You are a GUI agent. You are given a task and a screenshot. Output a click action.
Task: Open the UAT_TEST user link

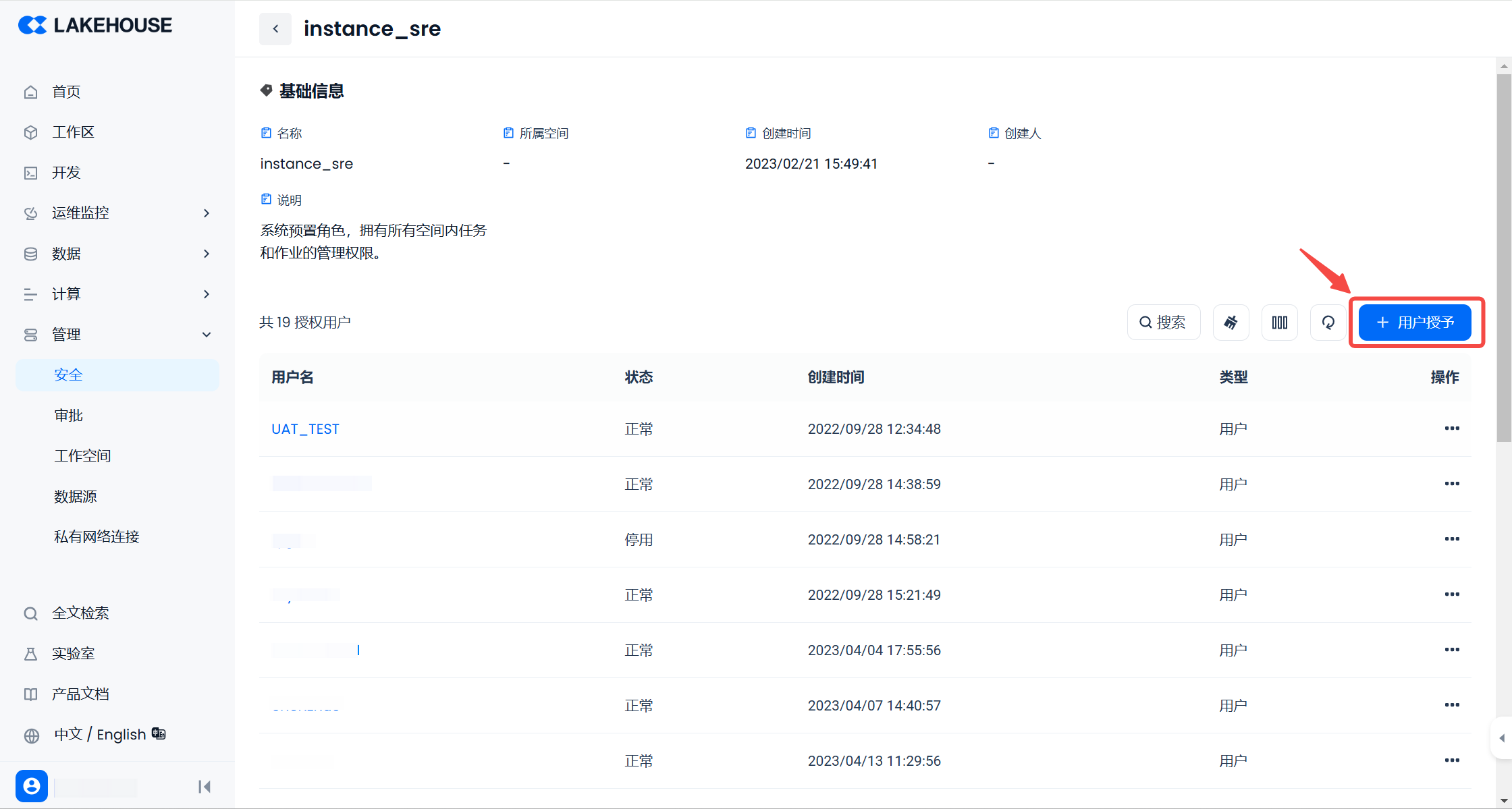point(305,429)
